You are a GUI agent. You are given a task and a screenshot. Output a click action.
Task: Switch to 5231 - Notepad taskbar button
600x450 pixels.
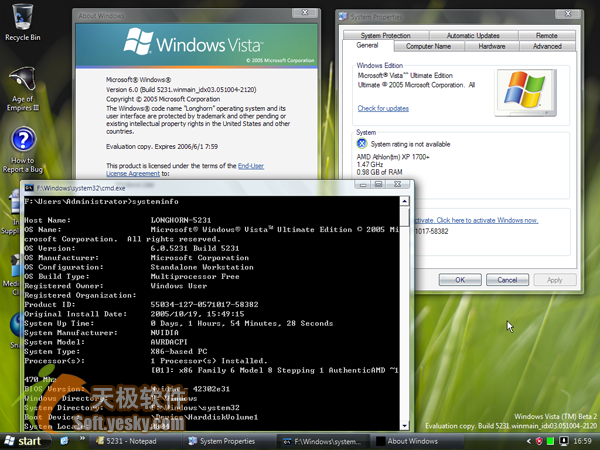(x=134, y=441)
